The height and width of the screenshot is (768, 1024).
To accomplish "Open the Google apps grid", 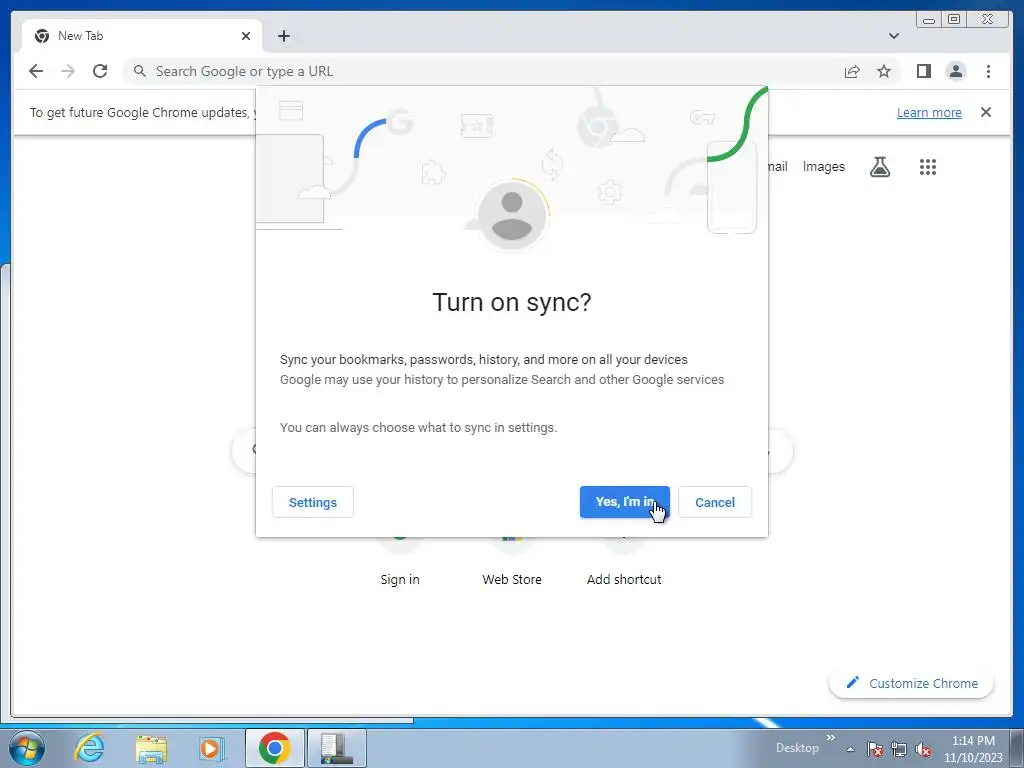I will tap(927, 167).
